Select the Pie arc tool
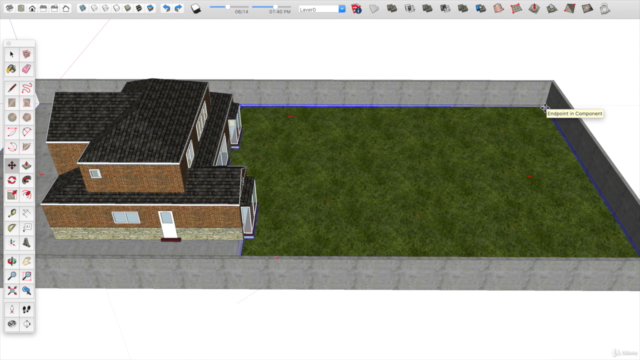 [x=27, y=147]
